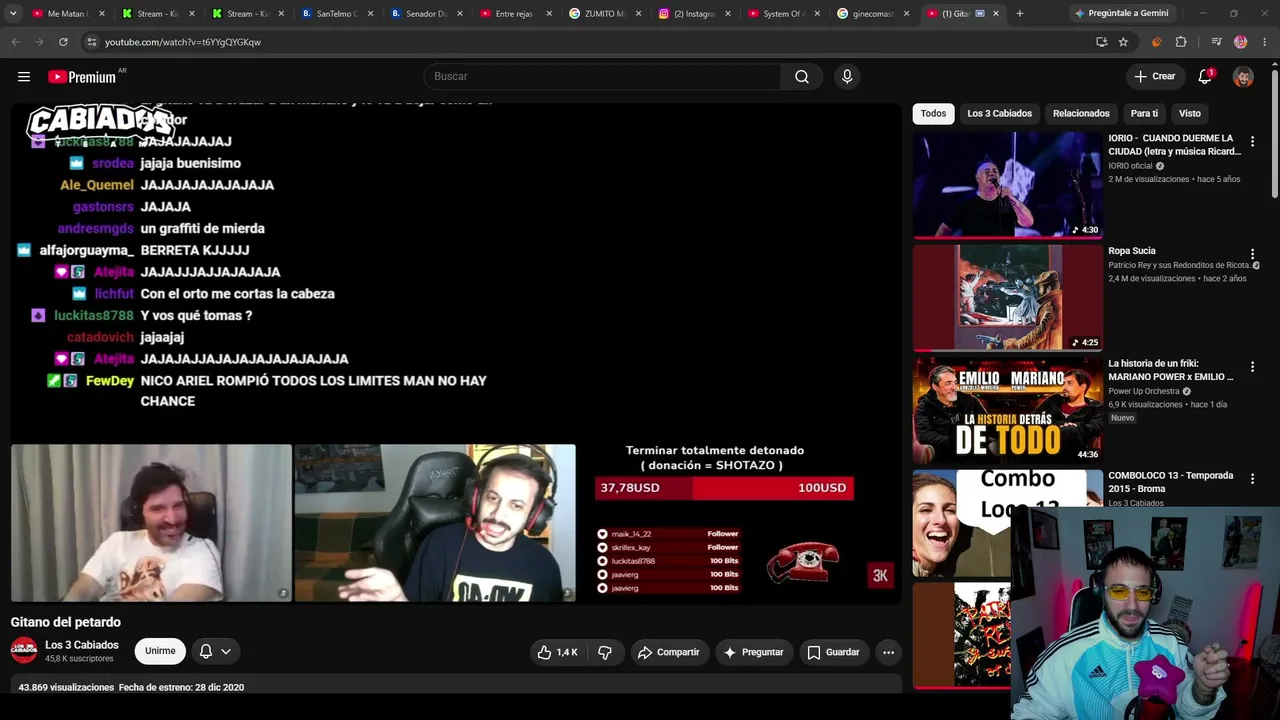Open the Chrome three-dot menu
This screenshot has height=720, width=1280.
(1265, 42)
